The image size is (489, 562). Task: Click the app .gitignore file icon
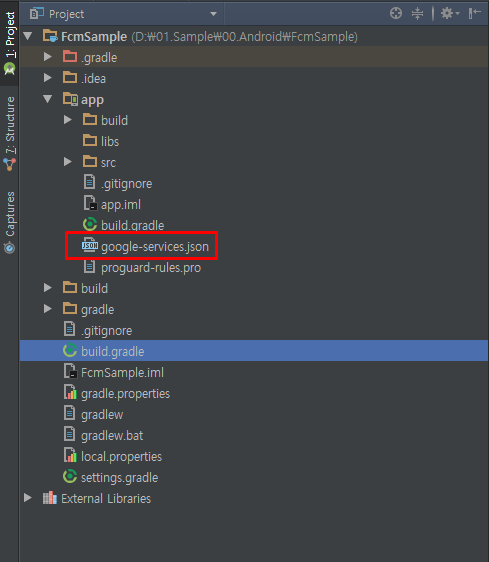tap(89, 182)
